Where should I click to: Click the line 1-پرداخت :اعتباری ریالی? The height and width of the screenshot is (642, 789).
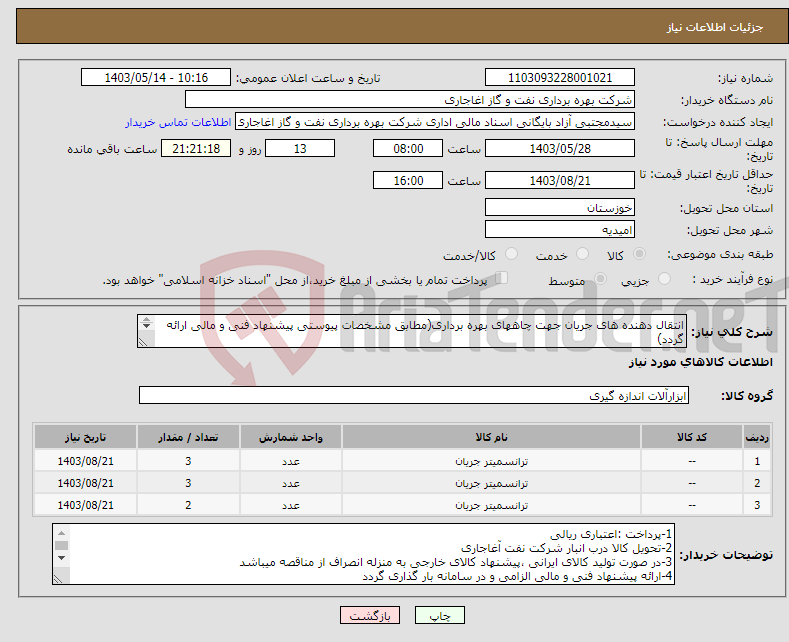coord(611,534)
